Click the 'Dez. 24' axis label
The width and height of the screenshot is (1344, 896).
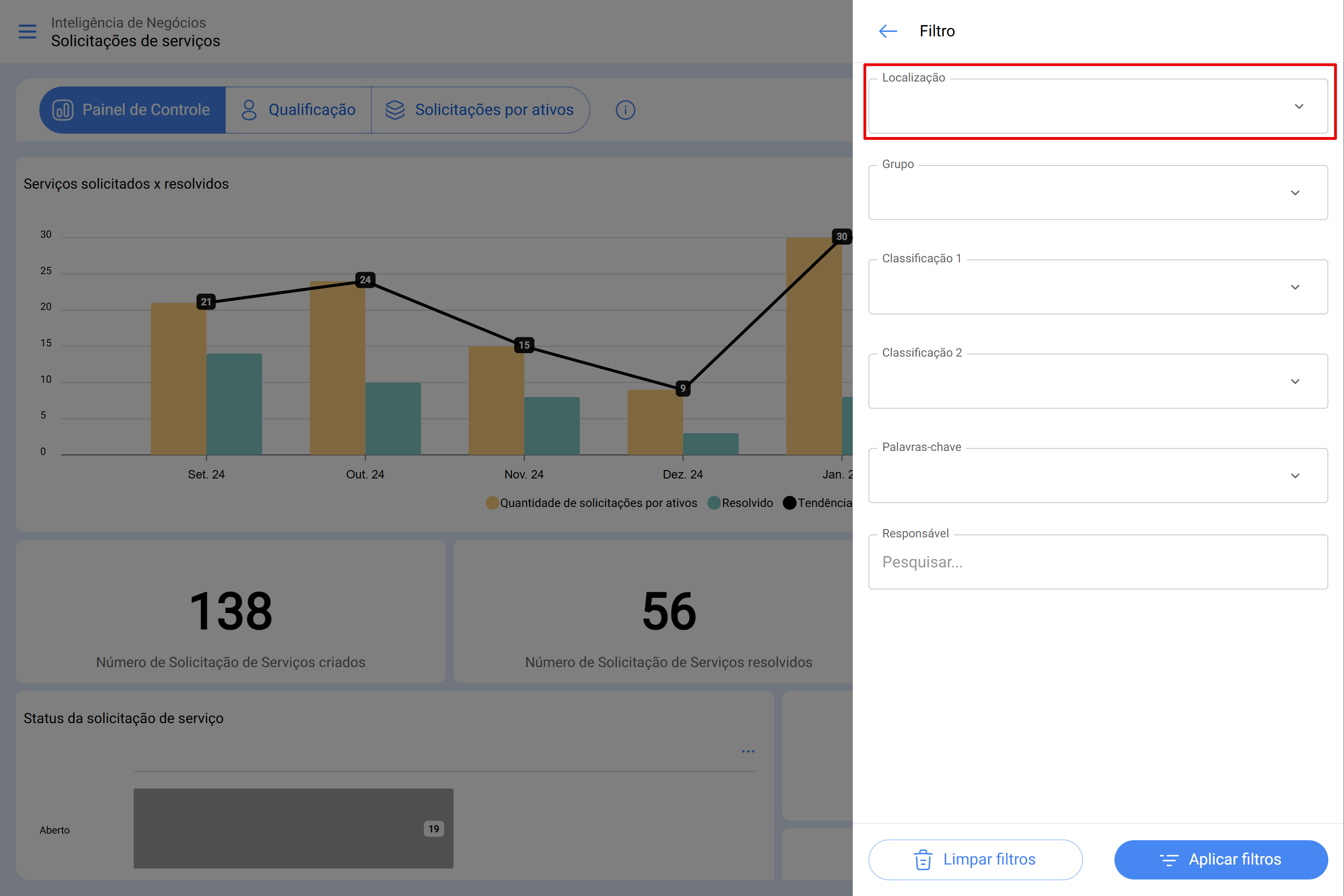[682, 475]
